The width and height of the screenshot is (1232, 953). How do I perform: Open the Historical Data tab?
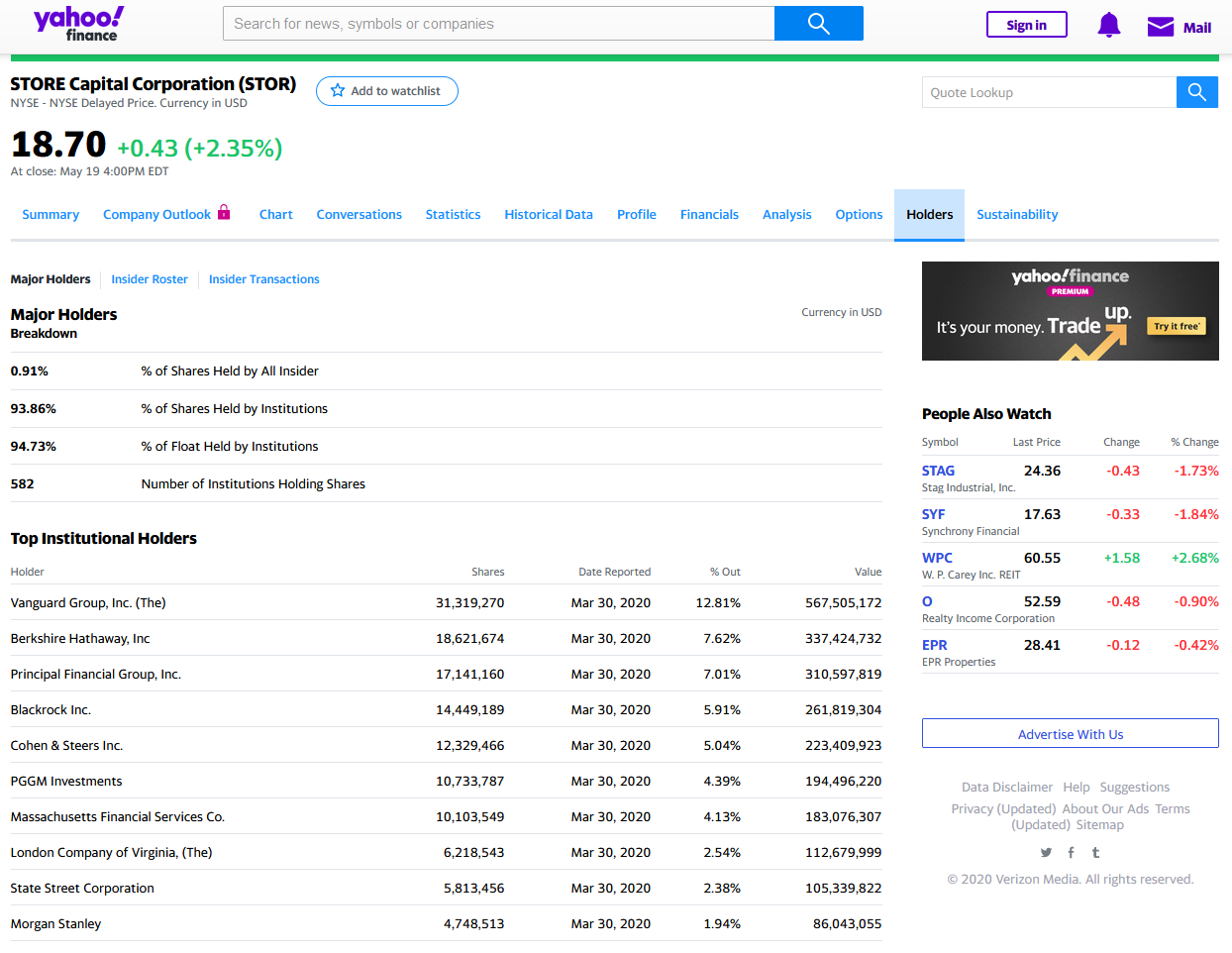click(549, 214)
